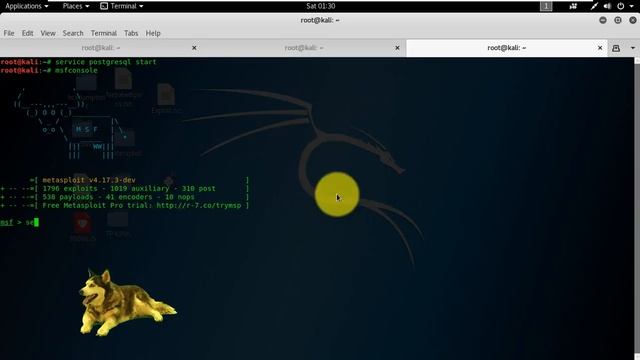Open the tab list dropdown arrow
The width and height of the screenshot is (640, 360).
[x=633, y=48]
